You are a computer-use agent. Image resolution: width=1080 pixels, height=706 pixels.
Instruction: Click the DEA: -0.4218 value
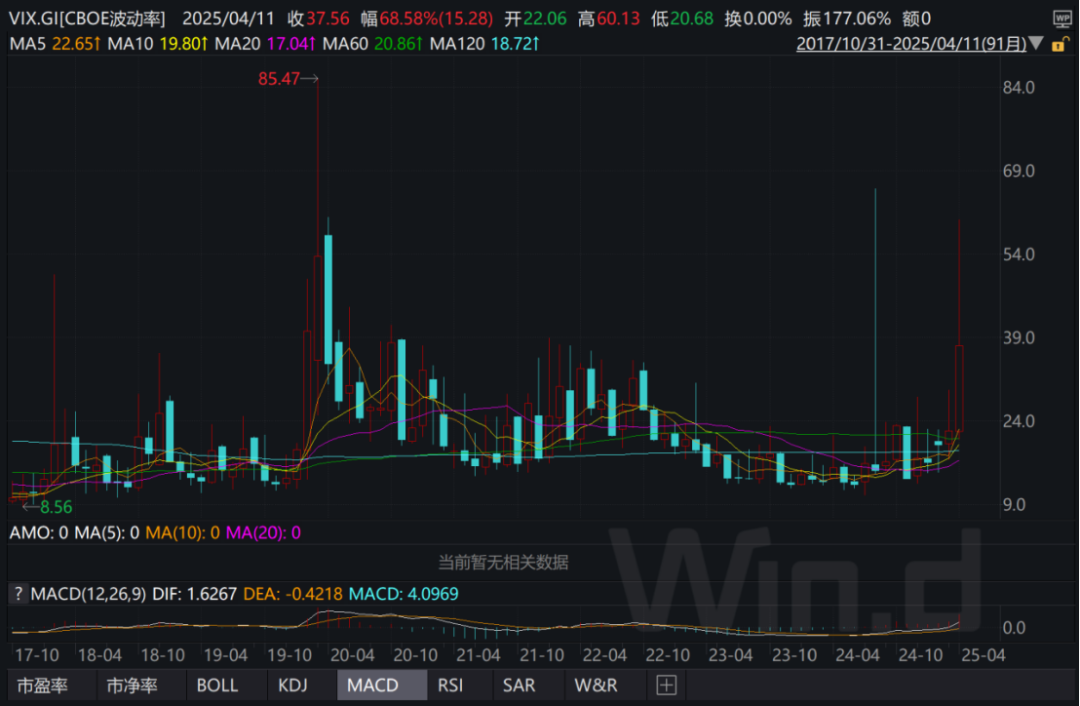[x=293, y=594]
